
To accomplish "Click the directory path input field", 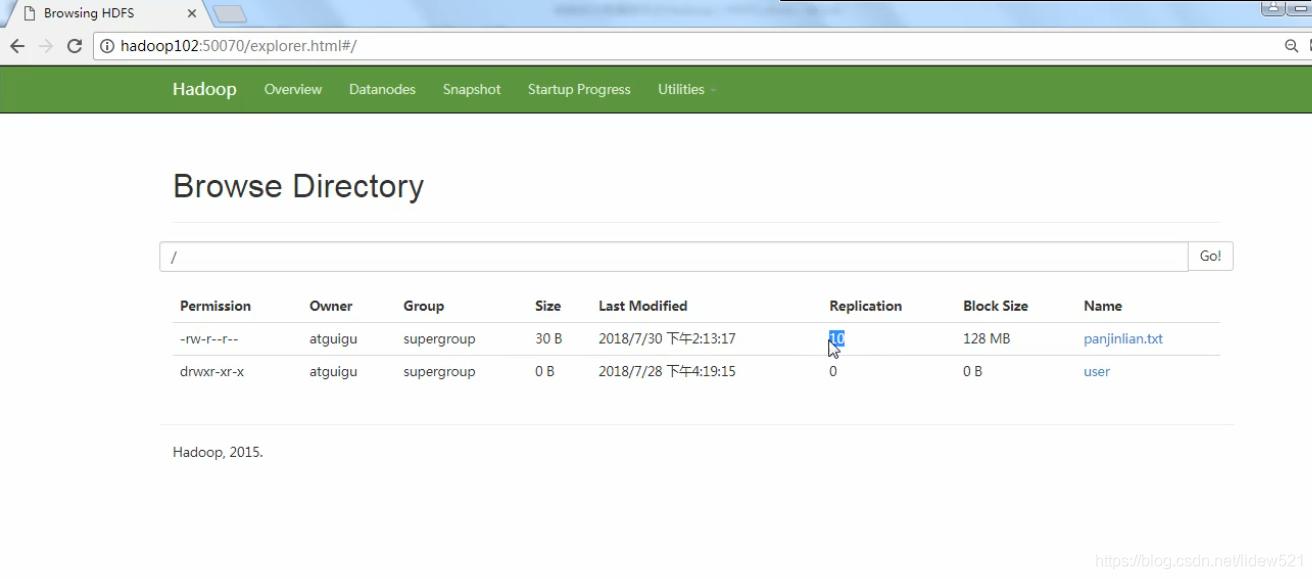I will click(x=674, y=256).
